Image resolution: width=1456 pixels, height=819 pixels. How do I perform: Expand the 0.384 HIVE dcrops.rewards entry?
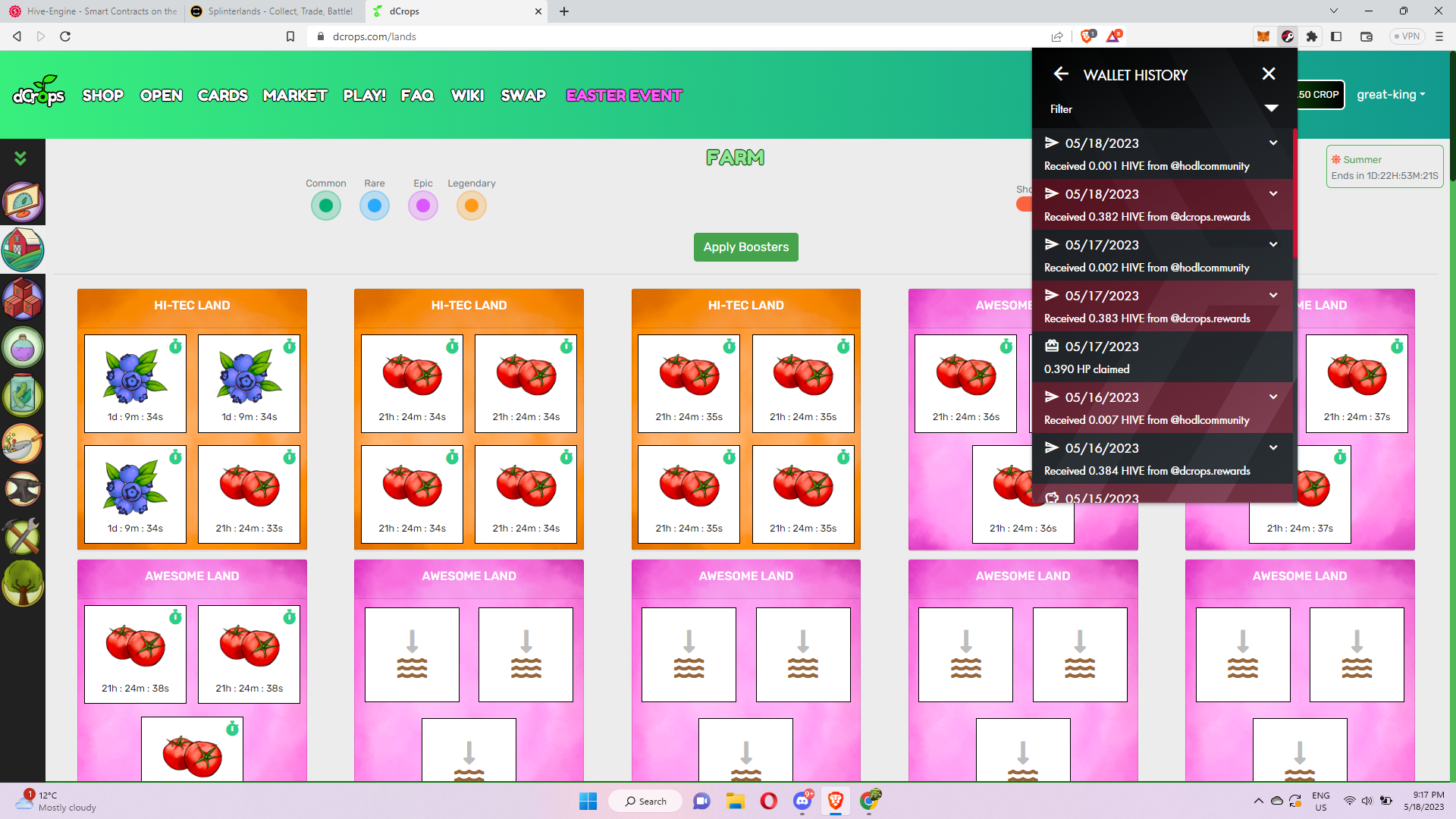point(1273,447)
